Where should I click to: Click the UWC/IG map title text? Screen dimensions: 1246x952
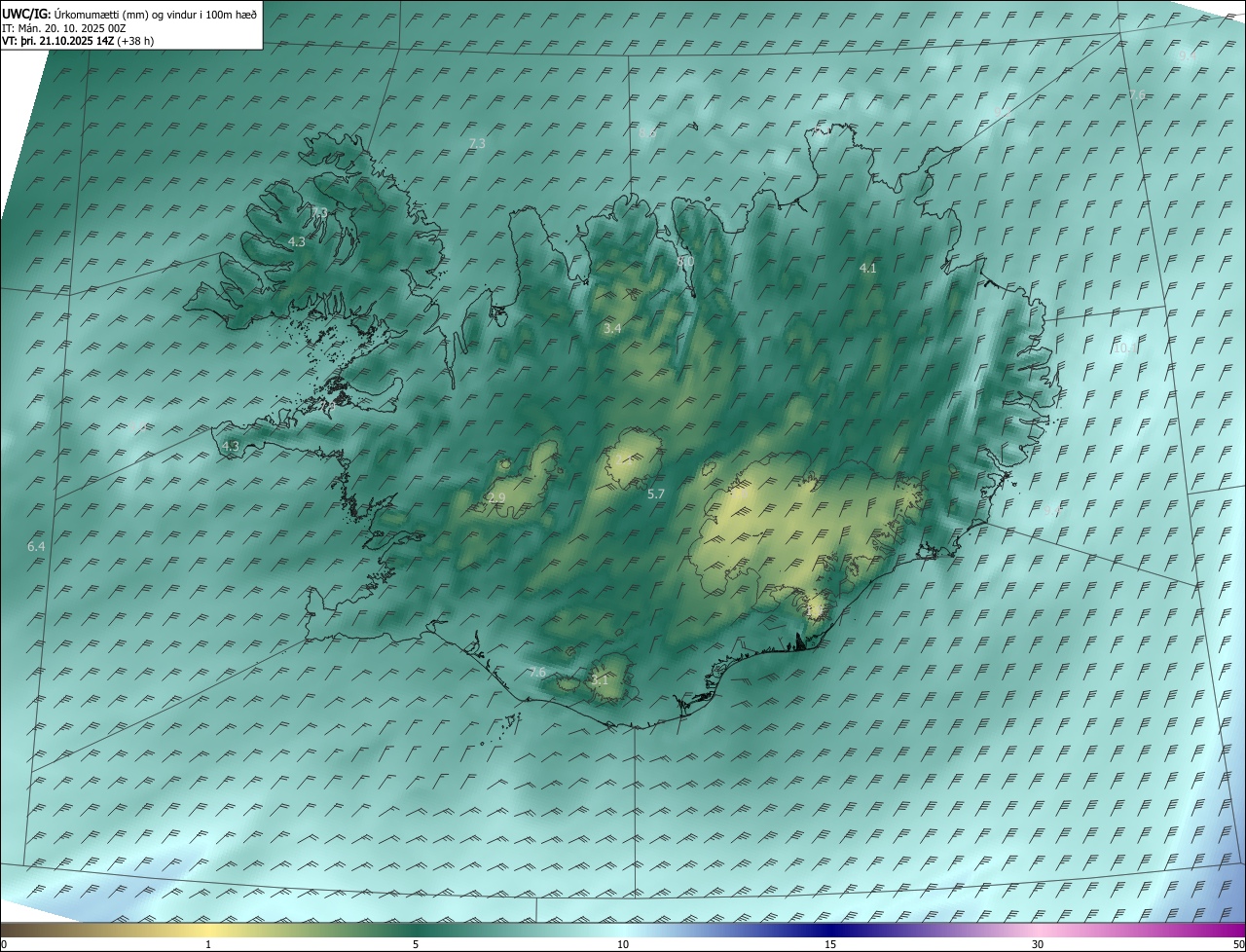129,14
